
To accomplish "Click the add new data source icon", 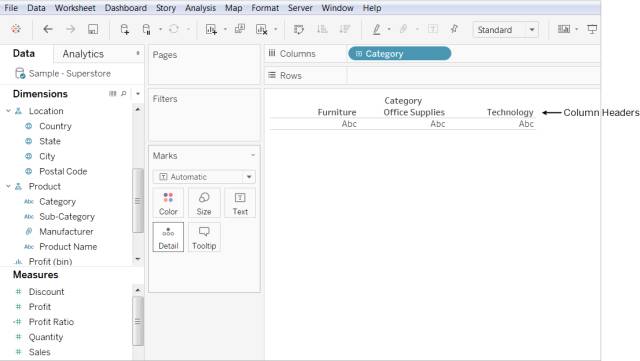I will (x=124, y=29).
